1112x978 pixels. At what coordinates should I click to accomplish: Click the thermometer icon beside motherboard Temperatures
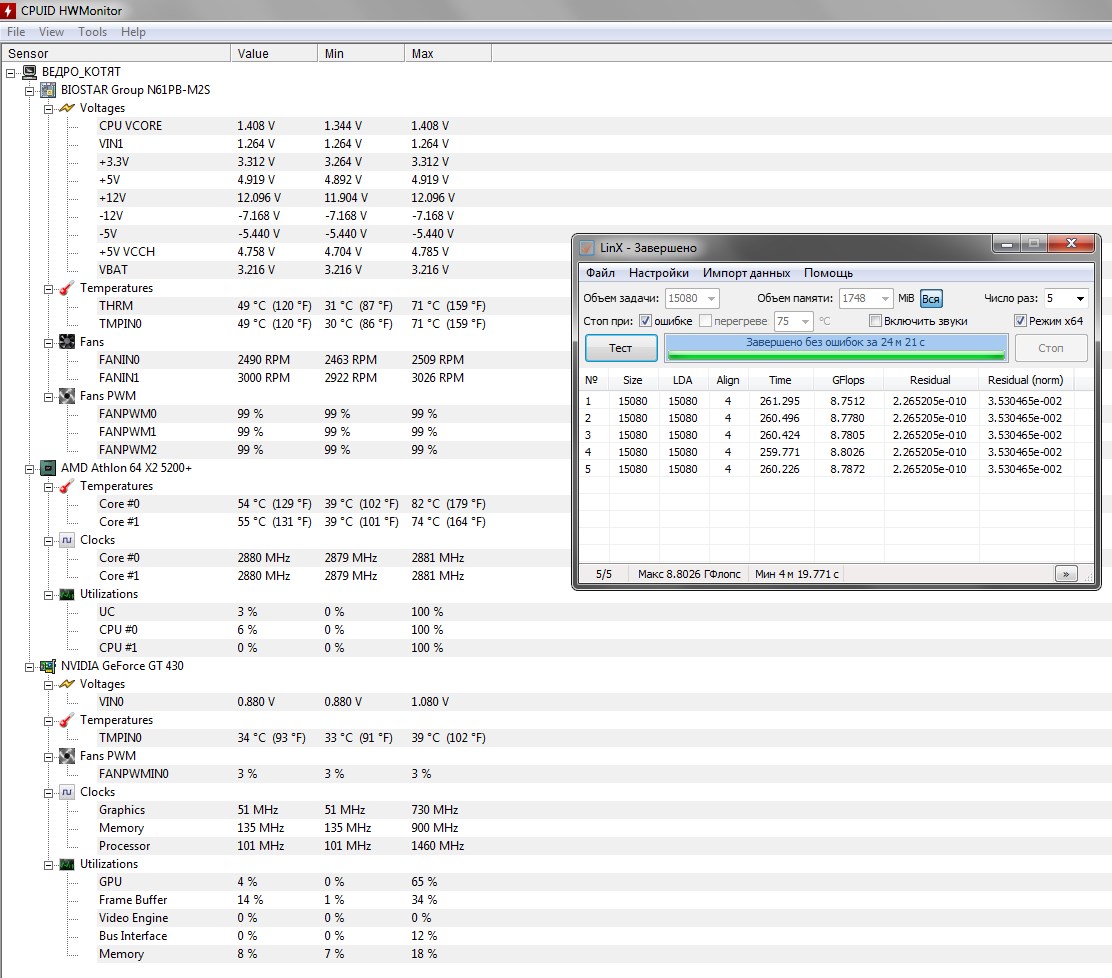pyautogui.click(x=67, y=288)
